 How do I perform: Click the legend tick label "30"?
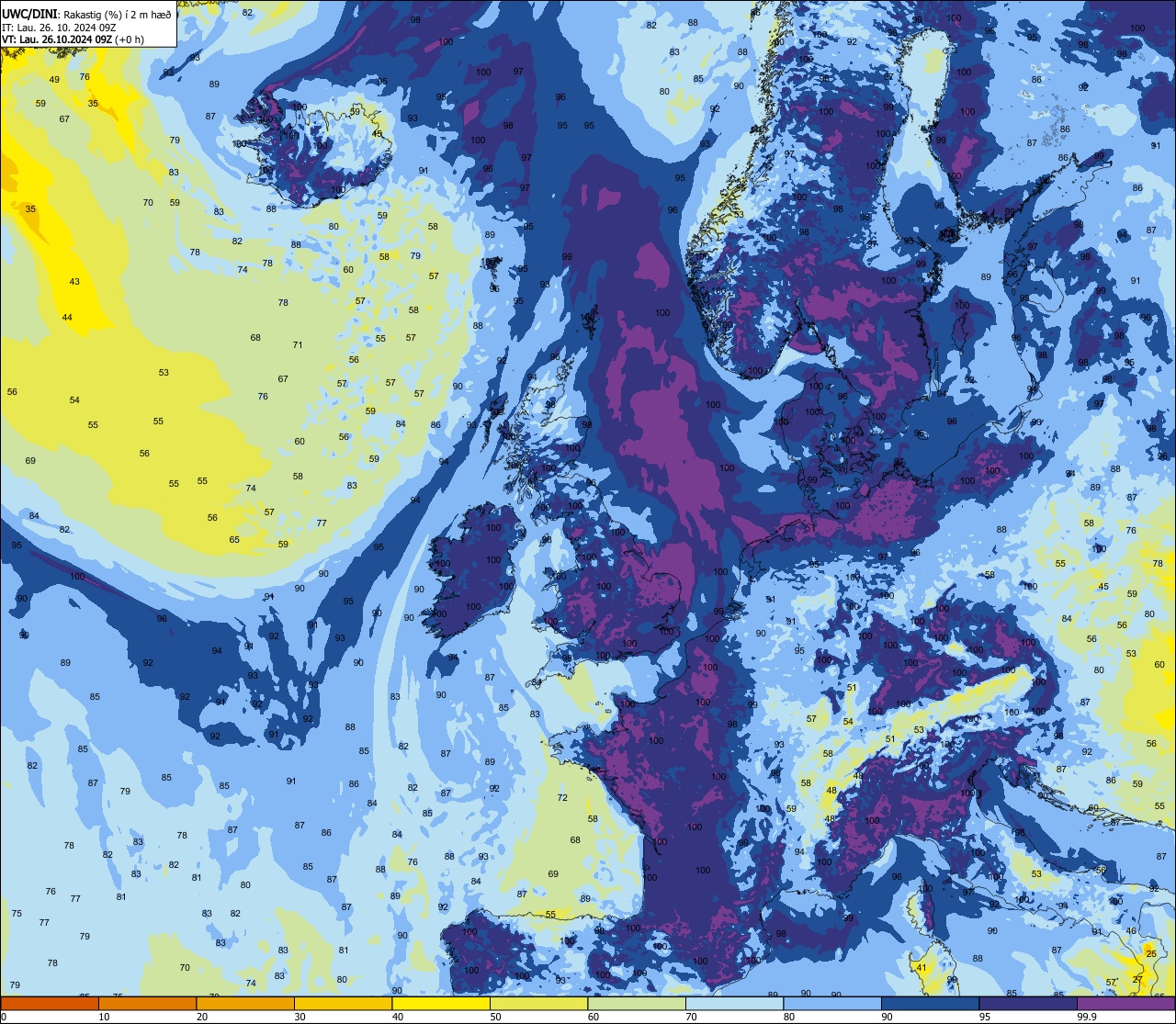tap(300, 1016)
